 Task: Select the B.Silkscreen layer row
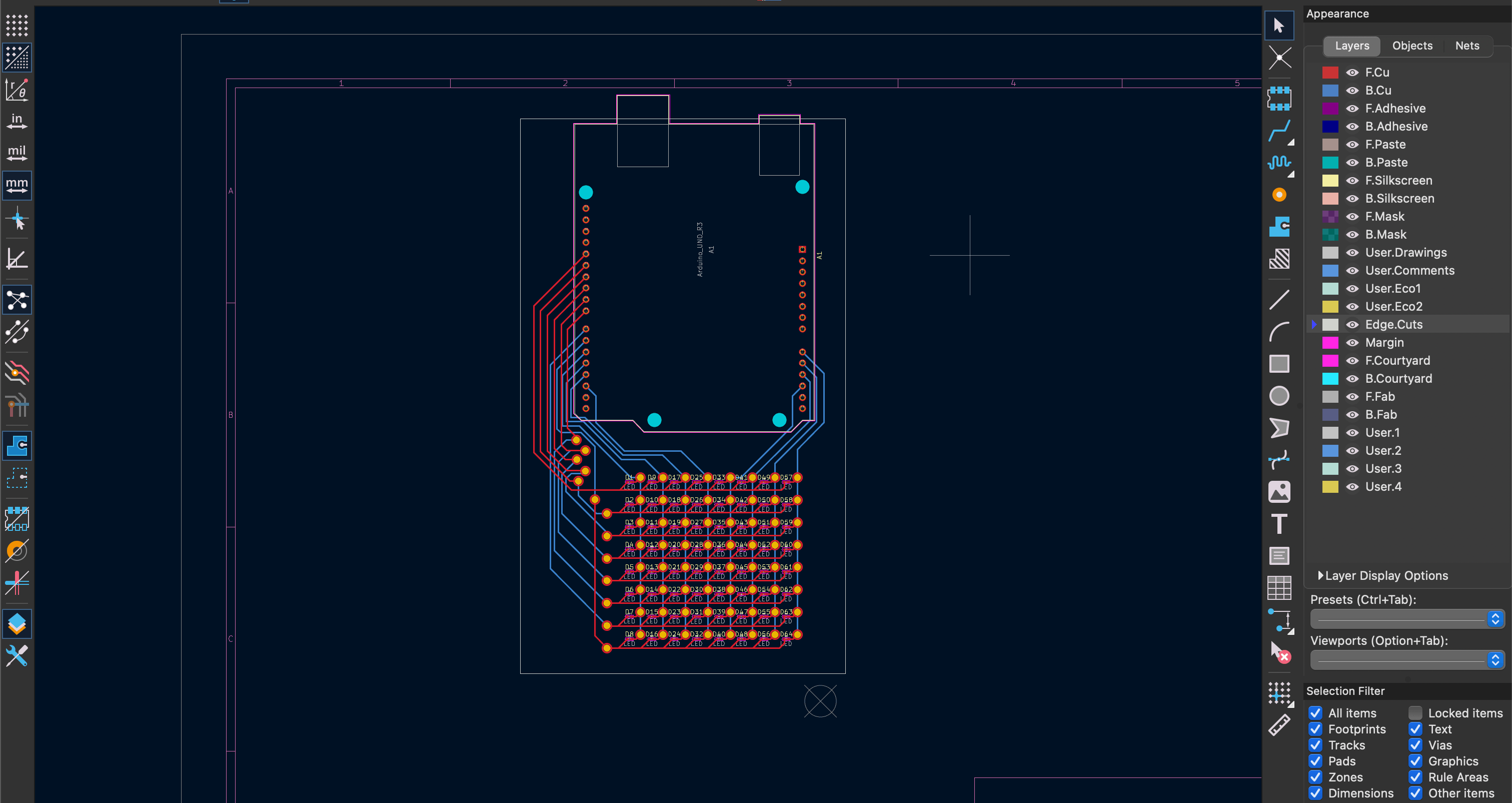coord(1399,199)
